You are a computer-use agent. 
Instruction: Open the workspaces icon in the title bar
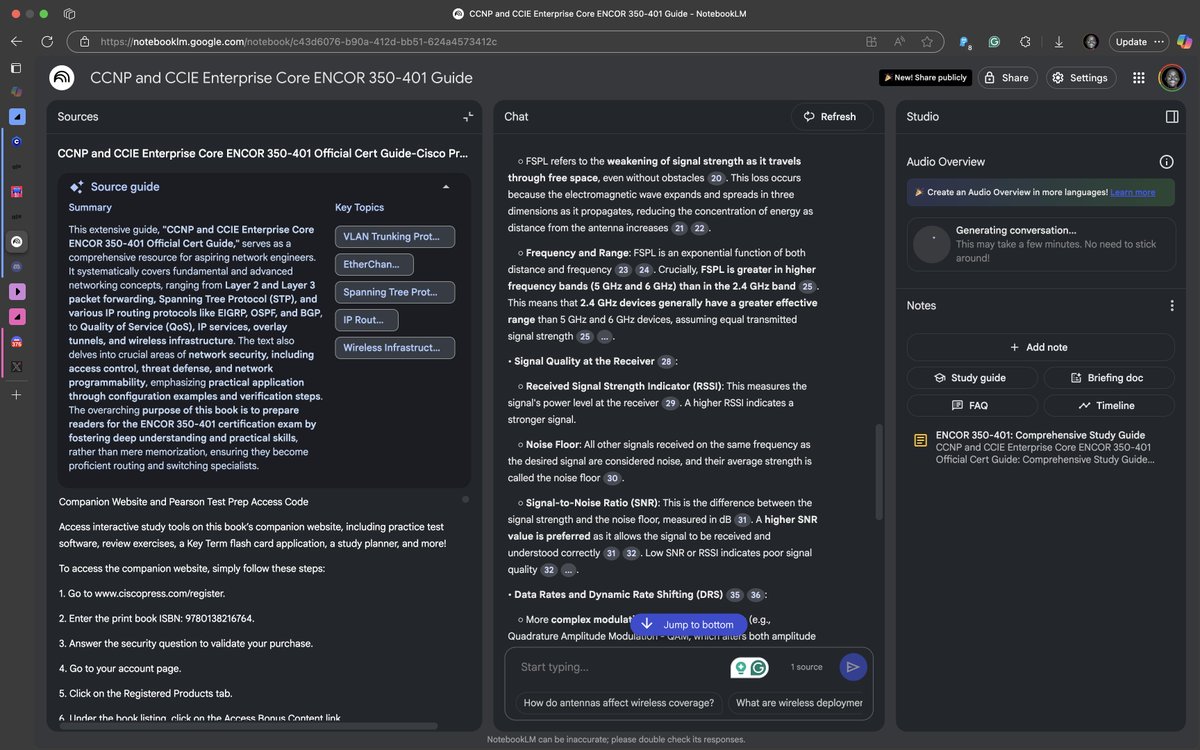pyautogui.click(x=69, y=14)
